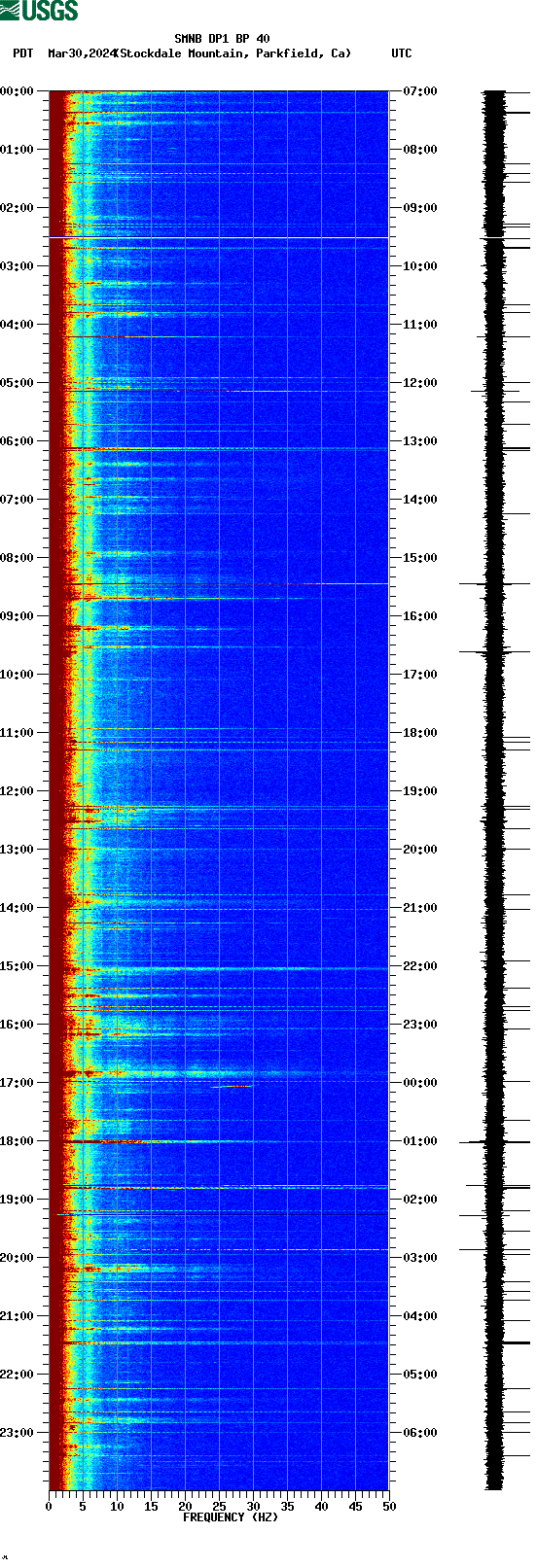Click the 'UTC' timezone label
This screenshot has height=1568, width=537.
point(402,53)
